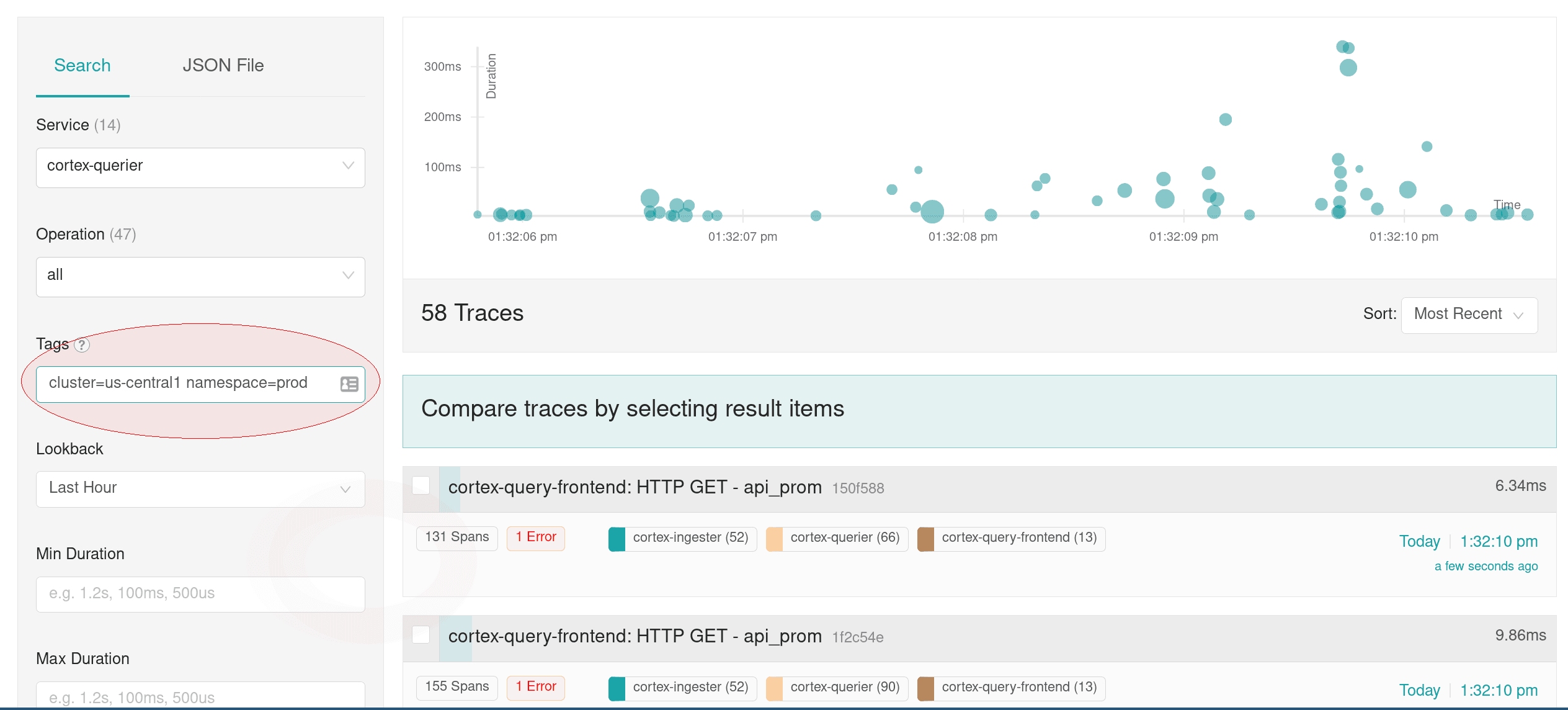Click the largest dot near 300ms duration
Screen dimensions: 1568x710
(x=1348, y=68)
